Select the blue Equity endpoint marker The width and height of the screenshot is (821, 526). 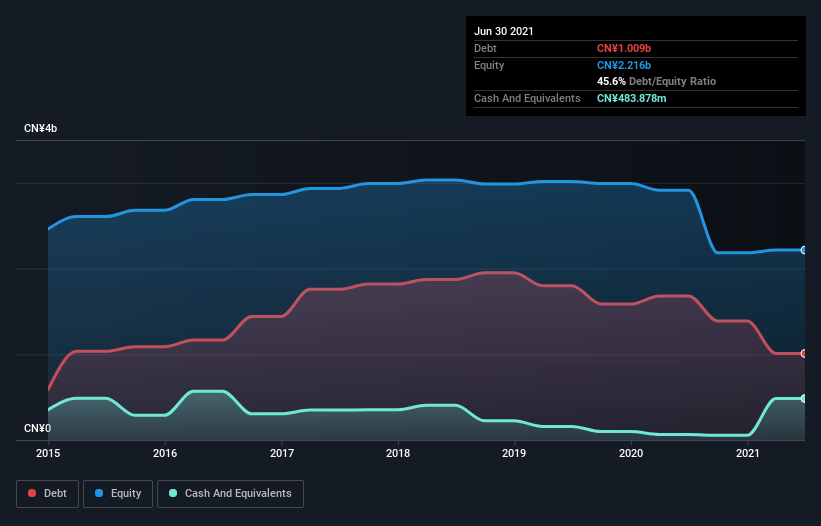pos(804,250)
